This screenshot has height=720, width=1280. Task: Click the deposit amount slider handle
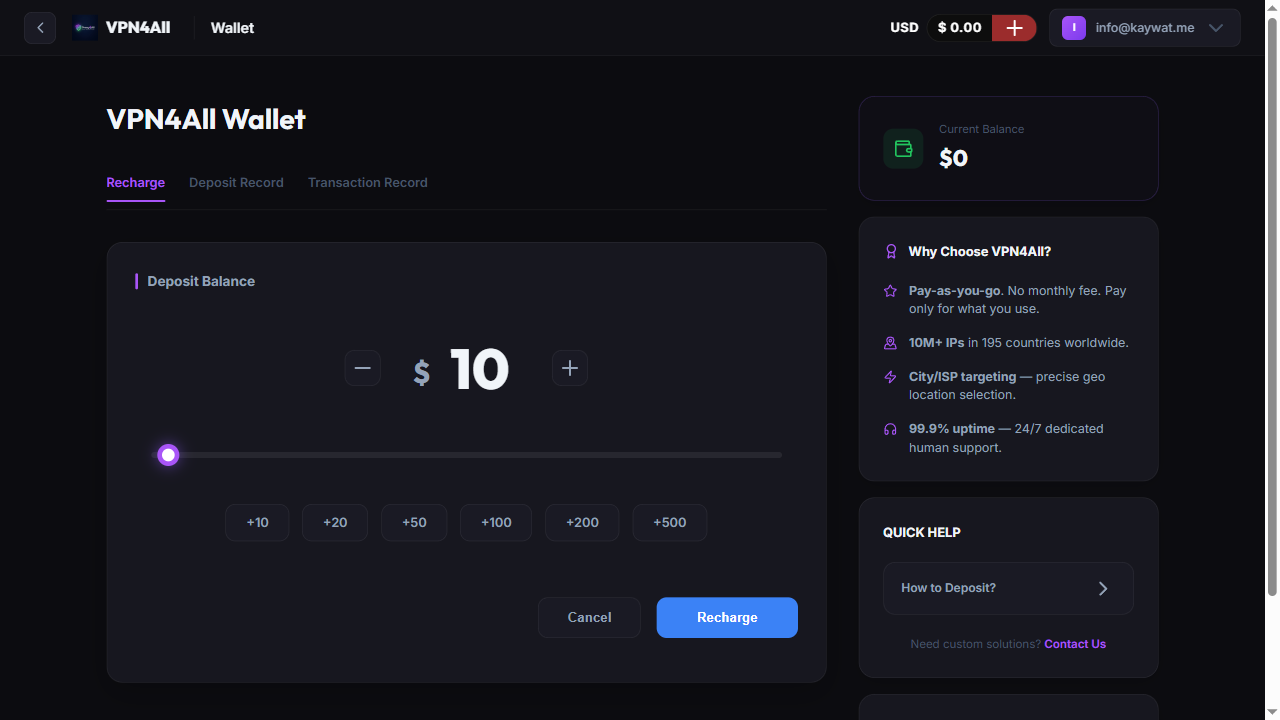(x=169, y=455)
